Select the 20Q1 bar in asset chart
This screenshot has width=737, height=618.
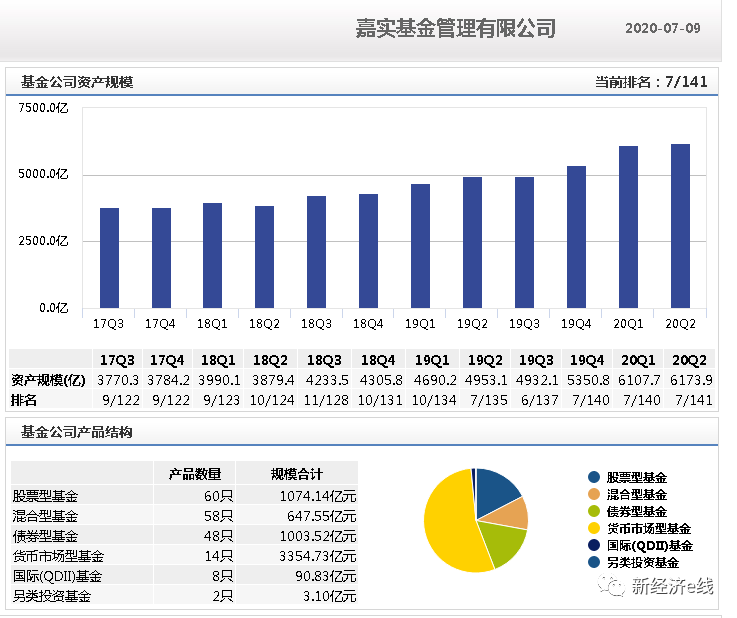pyautogui.click(x=628, y=227)
